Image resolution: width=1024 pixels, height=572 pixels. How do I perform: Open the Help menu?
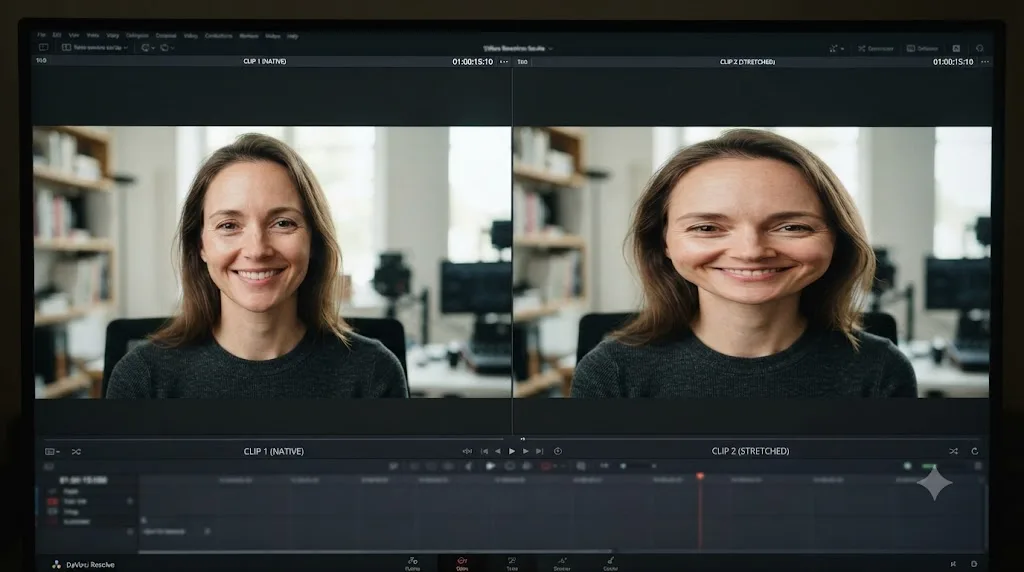[x=293, y=36]
